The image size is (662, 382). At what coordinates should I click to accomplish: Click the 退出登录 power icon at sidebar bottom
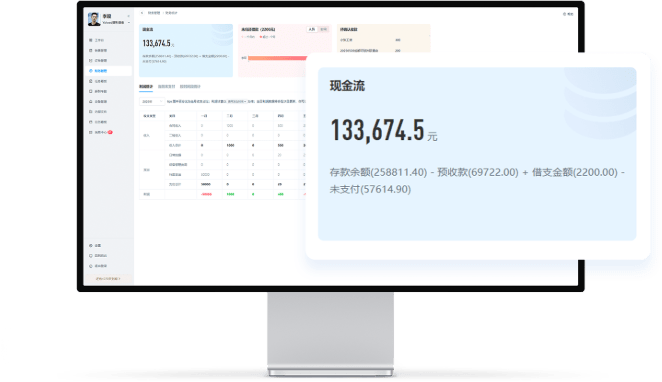(x=91, y=266)
